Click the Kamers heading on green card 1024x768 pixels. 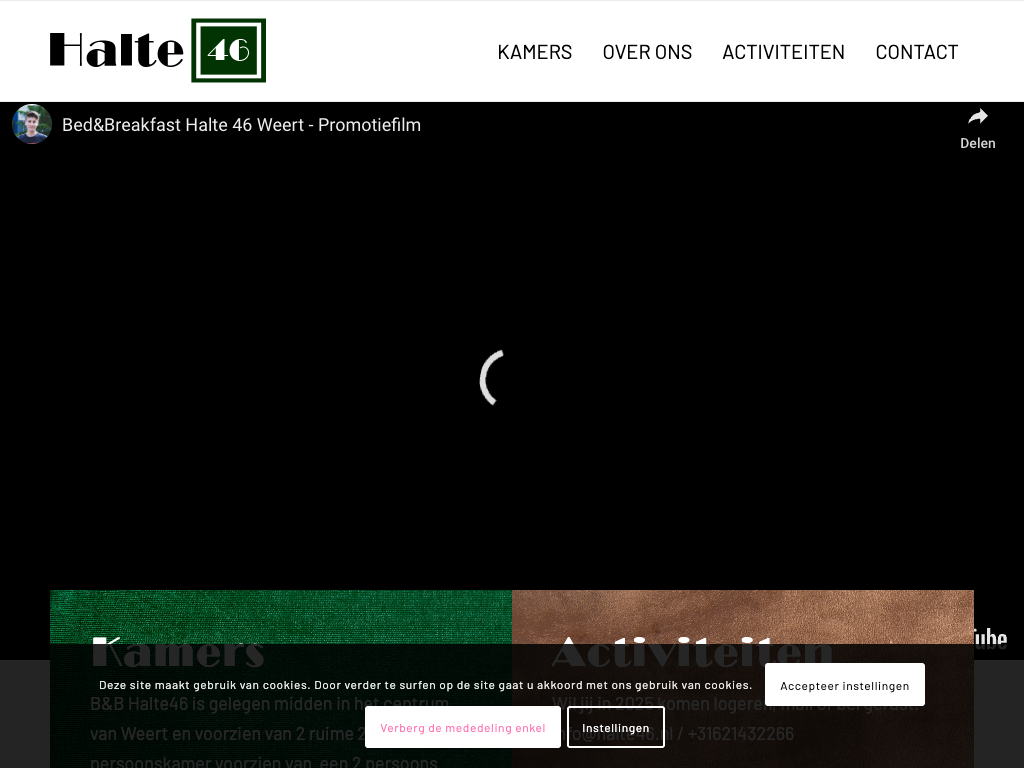click(x=178, y=652)
